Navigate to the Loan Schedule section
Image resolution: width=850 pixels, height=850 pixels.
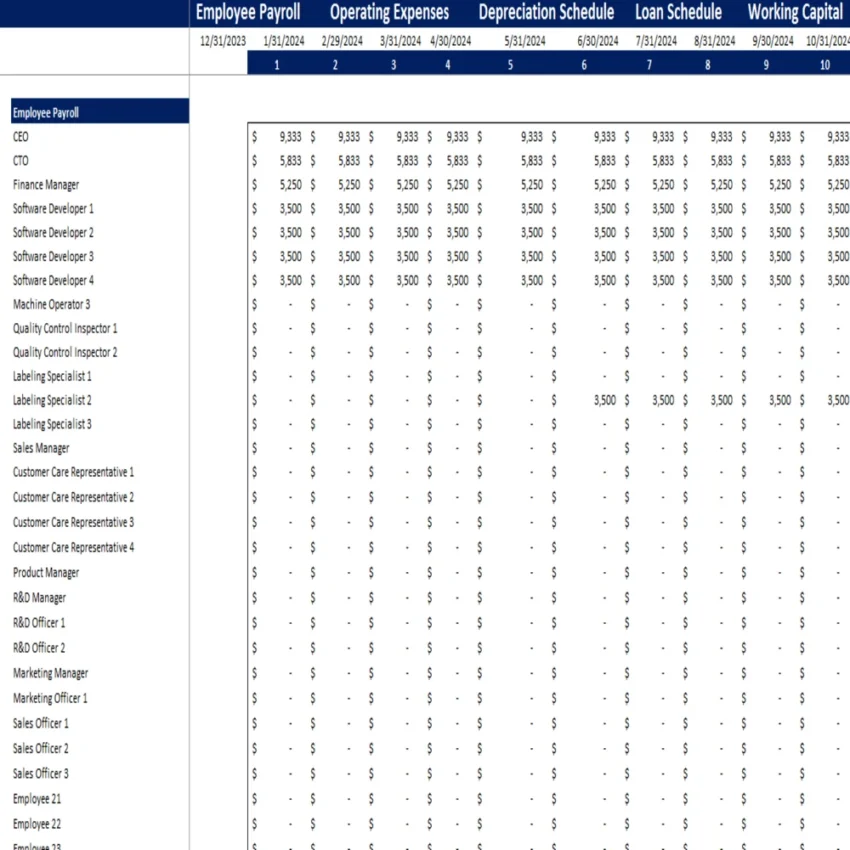(678, 12)
